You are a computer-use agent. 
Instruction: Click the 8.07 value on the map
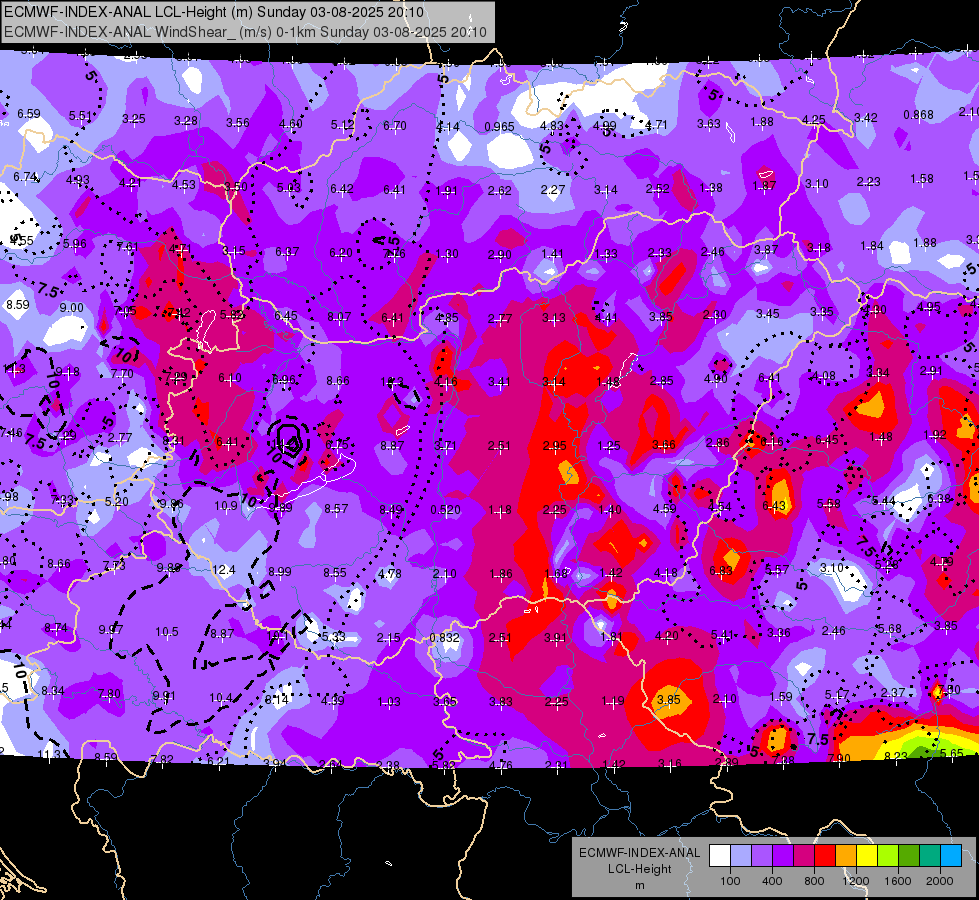point(339,317)
